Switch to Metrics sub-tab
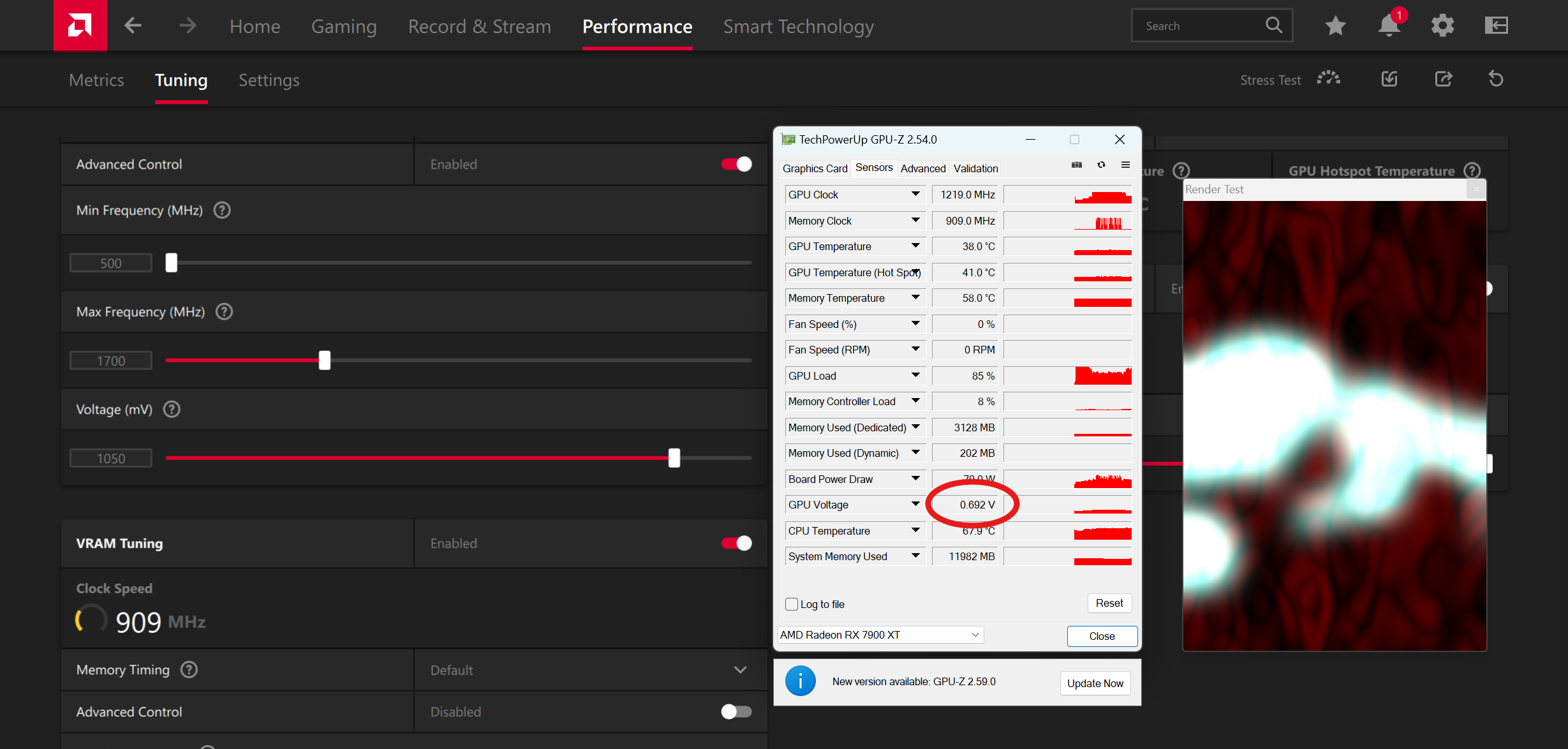This screenshot has height=749, width=1568. point(96,80)
